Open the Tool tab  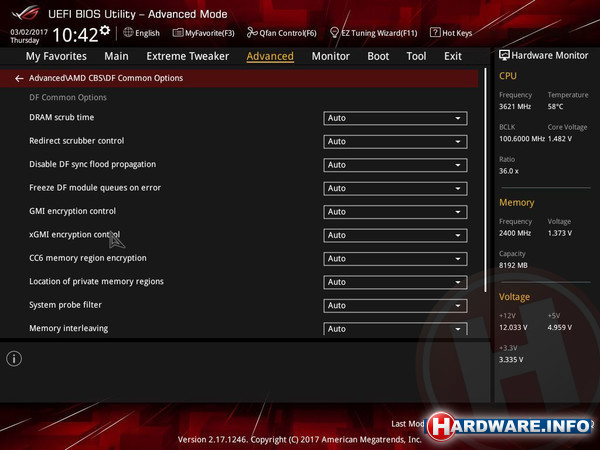tap(416, 56)
